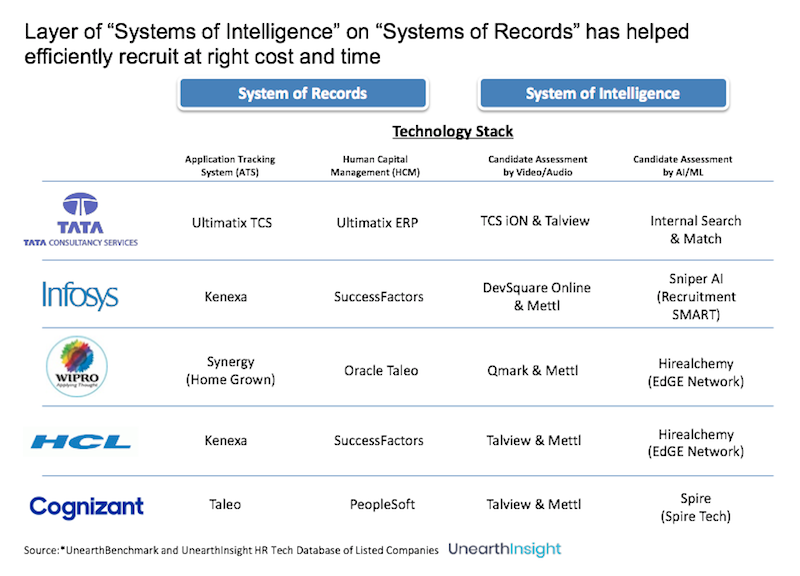Select the Wipro circular logo

tap(79, 369)
